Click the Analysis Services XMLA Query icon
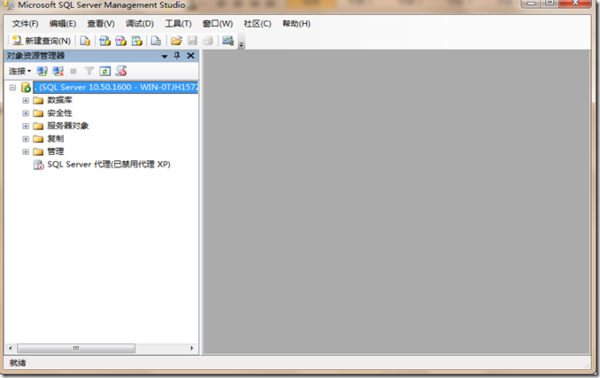This screenshot has width=600, height=378. [137, 41]
